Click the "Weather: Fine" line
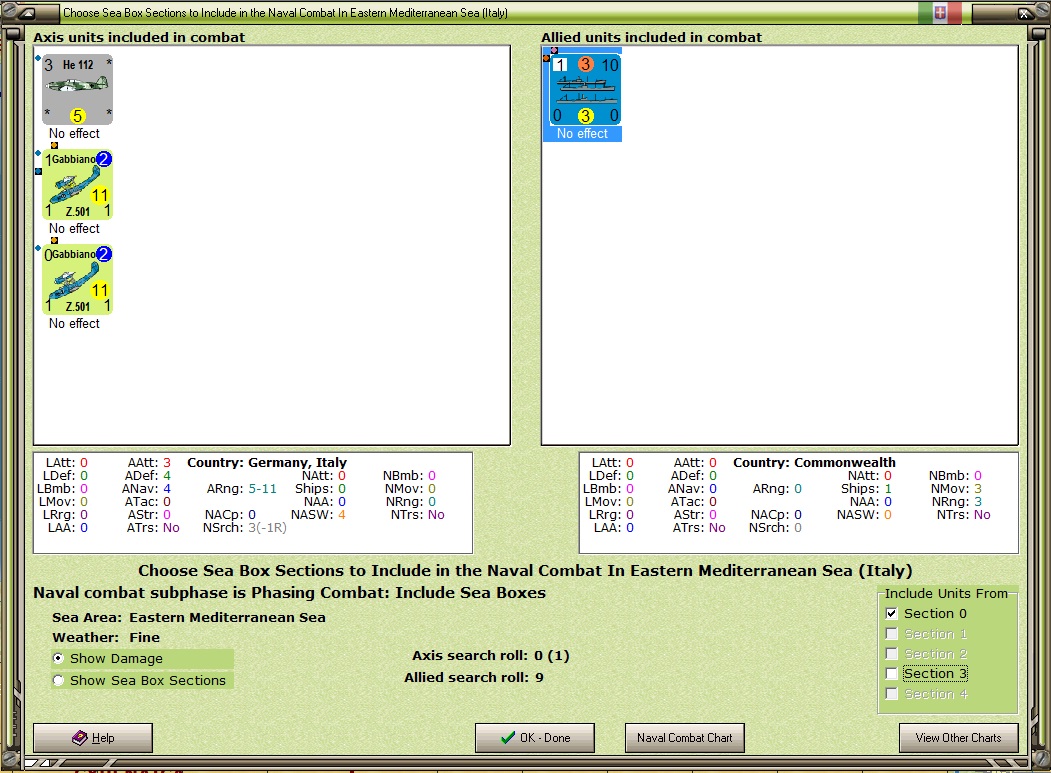 [x=106, y=638]
